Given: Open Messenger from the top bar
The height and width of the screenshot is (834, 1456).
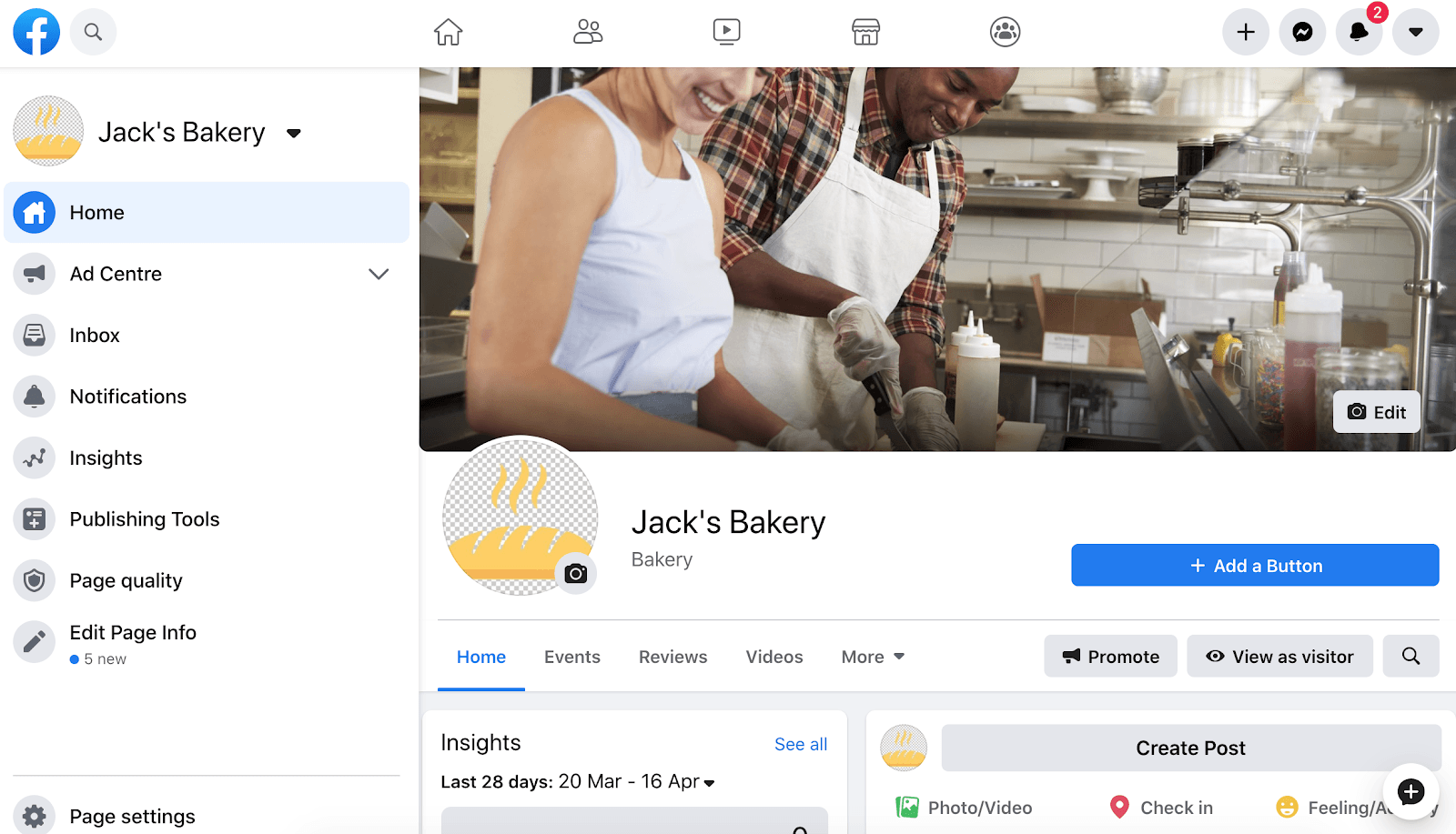Looking at the screenshot, I should click(x=1302, y=32).
